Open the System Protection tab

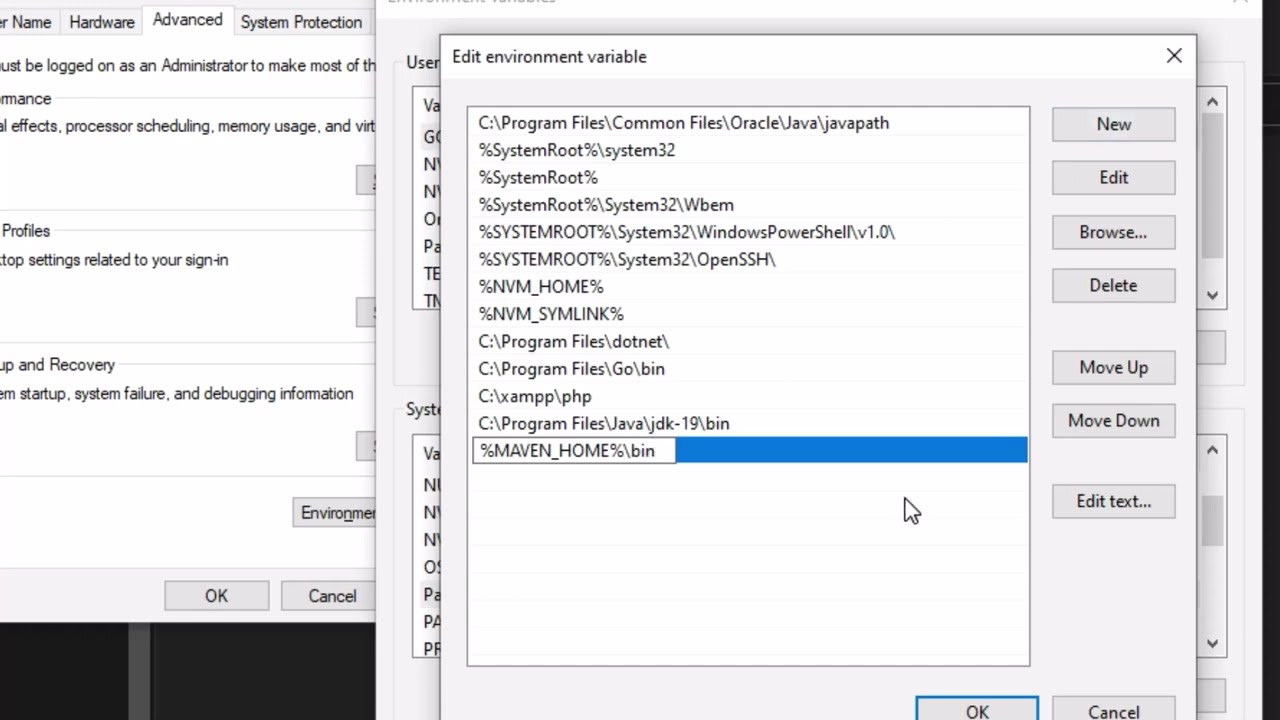coord(301,22)
